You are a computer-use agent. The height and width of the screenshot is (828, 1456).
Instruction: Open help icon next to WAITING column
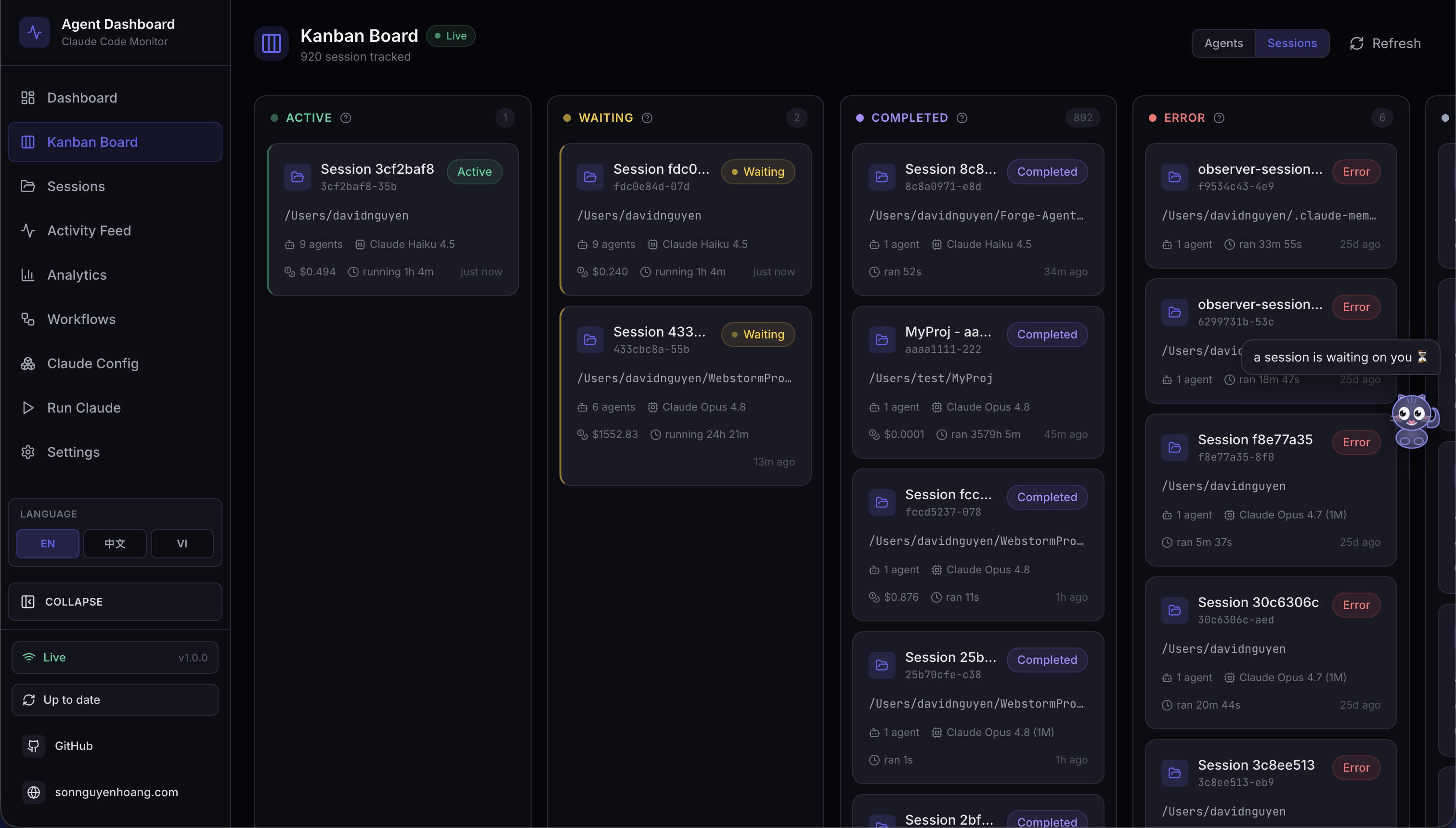pyautogui.click(x=647, y=118)
